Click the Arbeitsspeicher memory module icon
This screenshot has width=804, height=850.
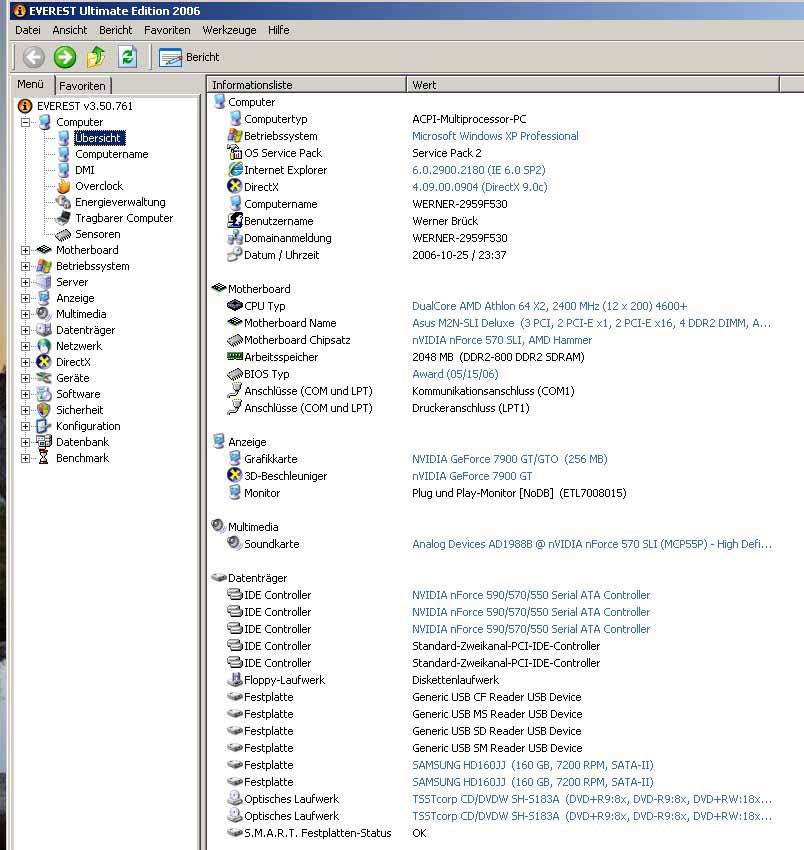(235, 356)
